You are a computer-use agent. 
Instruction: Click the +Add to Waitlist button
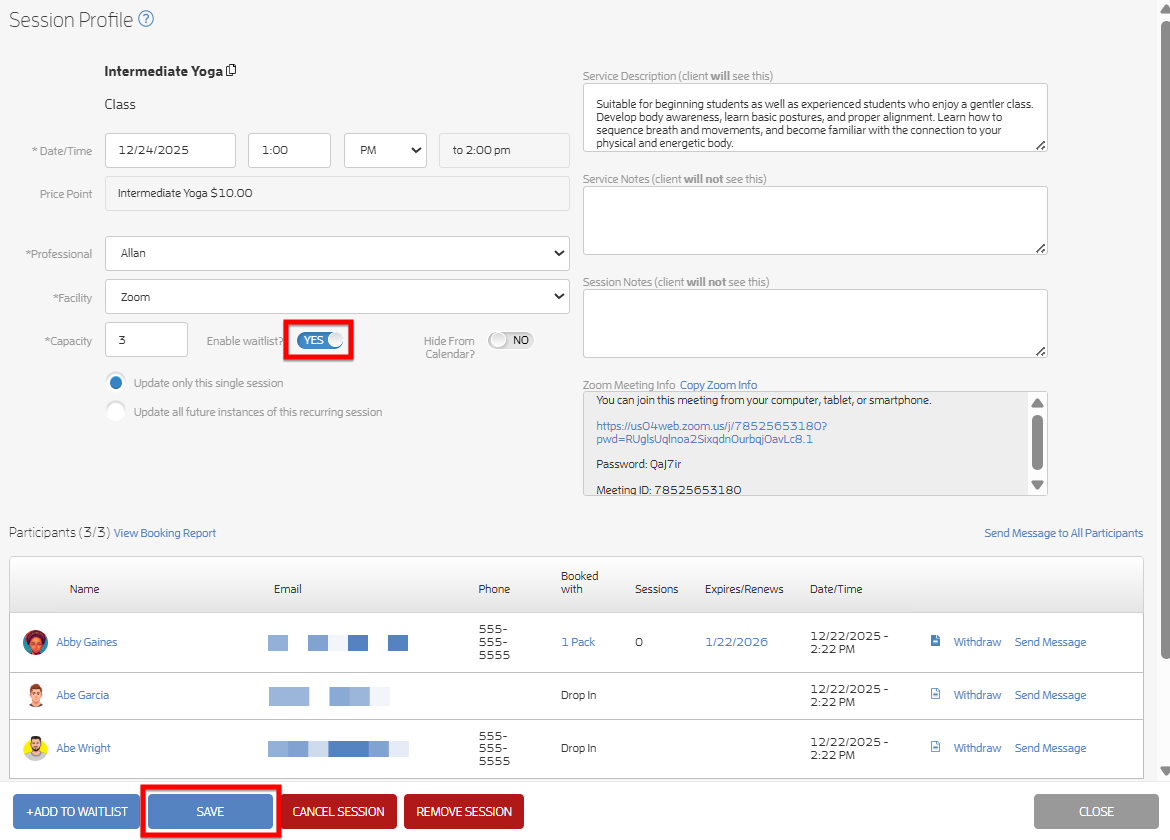77,812
